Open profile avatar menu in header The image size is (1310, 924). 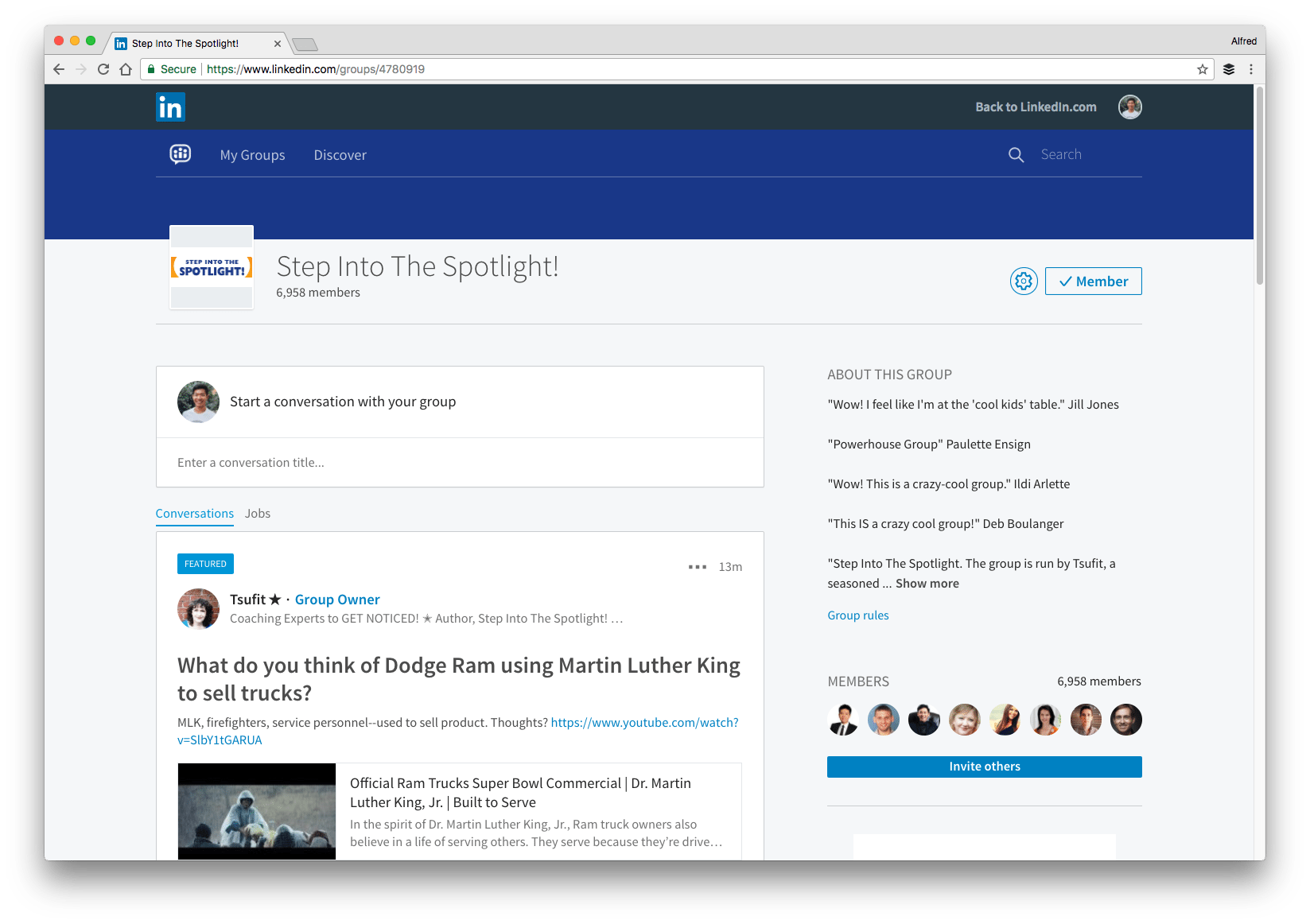coord(1129,107)
